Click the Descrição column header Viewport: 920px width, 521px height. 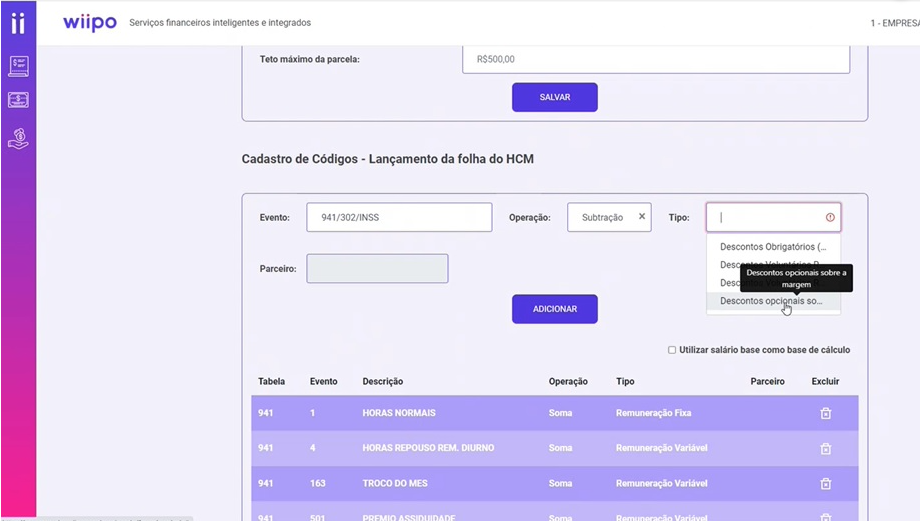coord(383,381)
